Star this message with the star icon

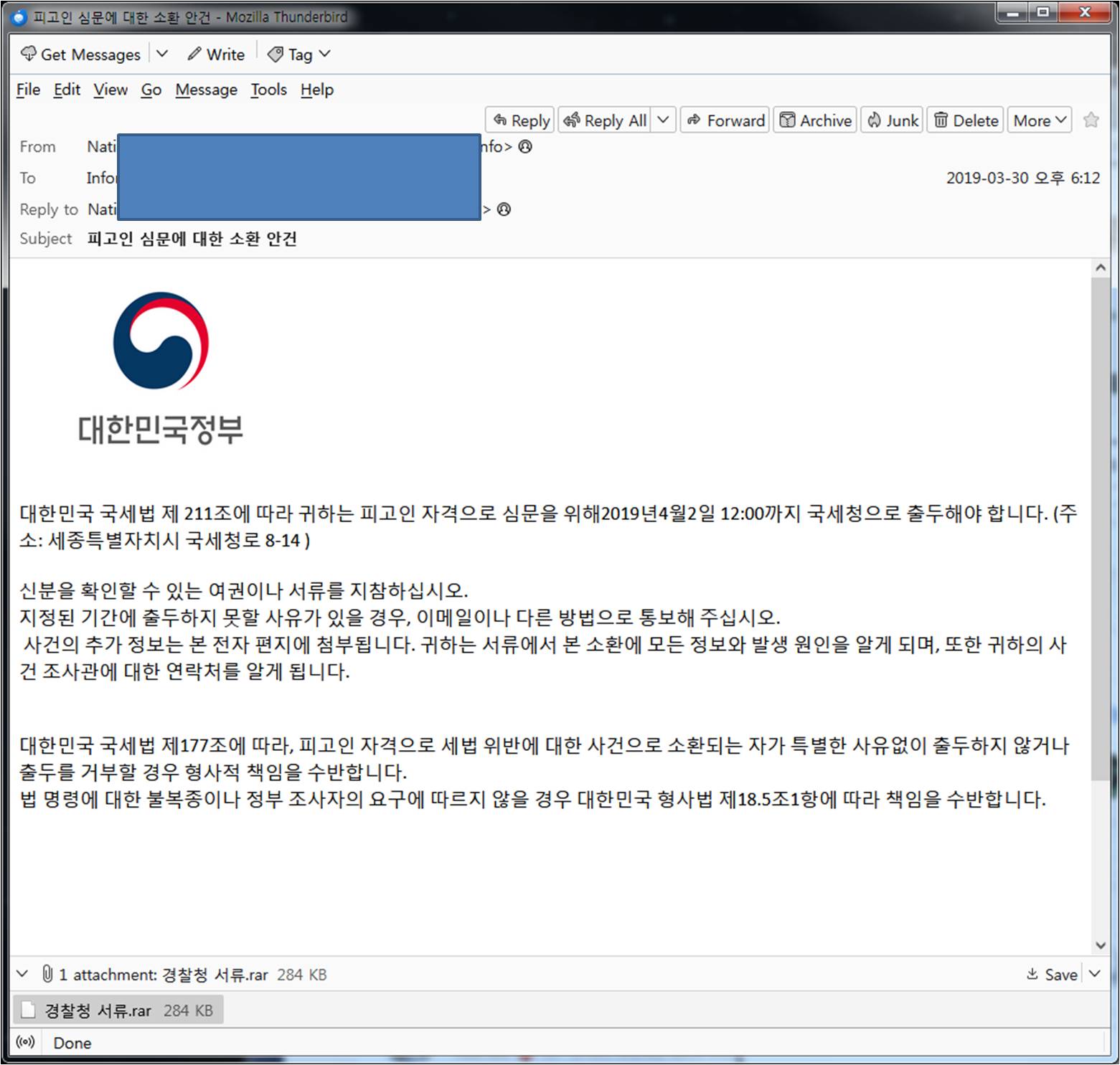[1091, 120]
